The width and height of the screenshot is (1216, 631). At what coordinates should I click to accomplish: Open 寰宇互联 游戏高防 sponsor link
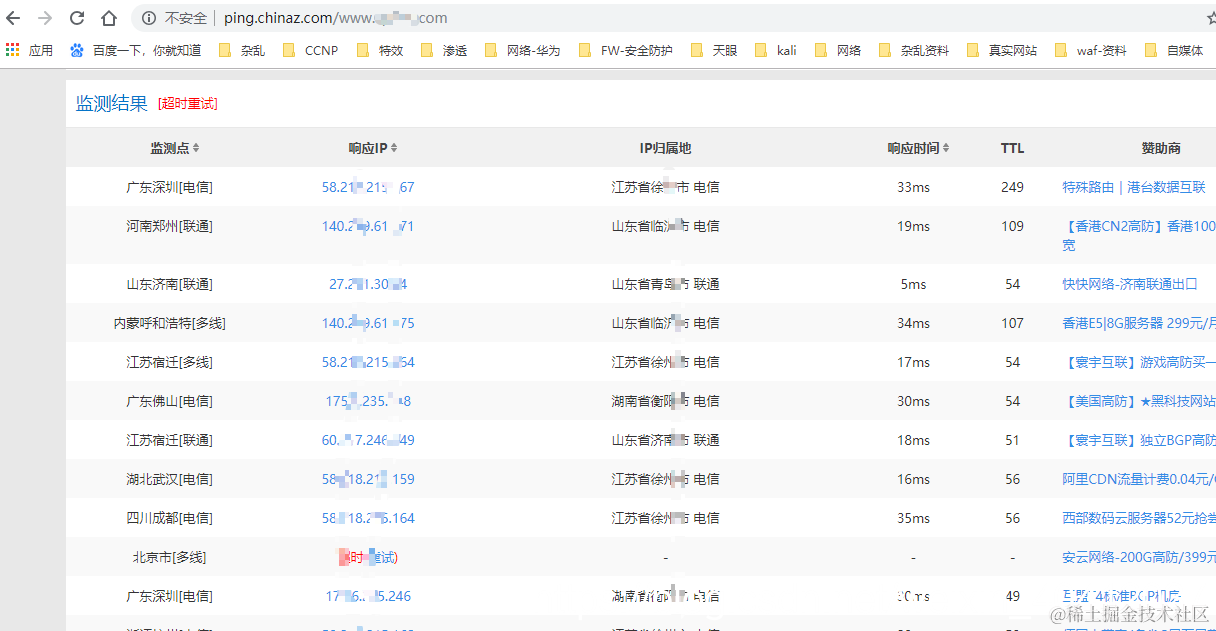pos(1139,362)
